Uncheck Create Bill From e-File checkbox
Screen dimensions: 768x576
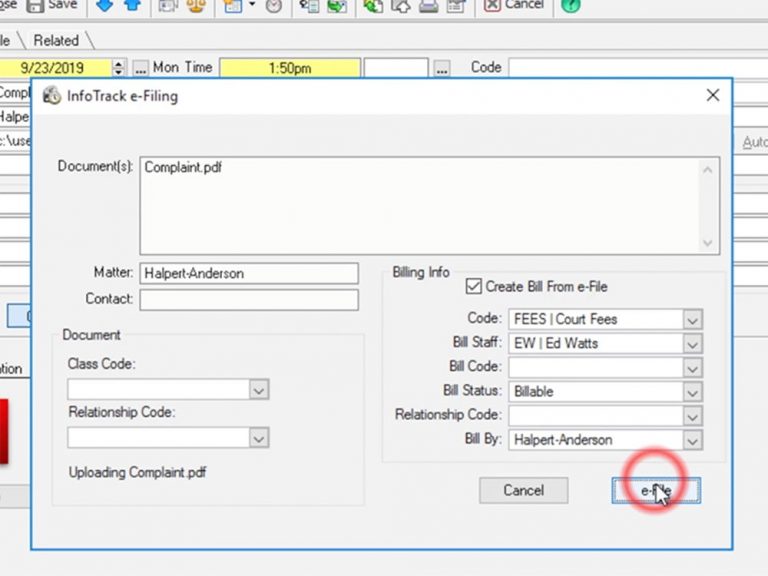(x=473, y=287)
